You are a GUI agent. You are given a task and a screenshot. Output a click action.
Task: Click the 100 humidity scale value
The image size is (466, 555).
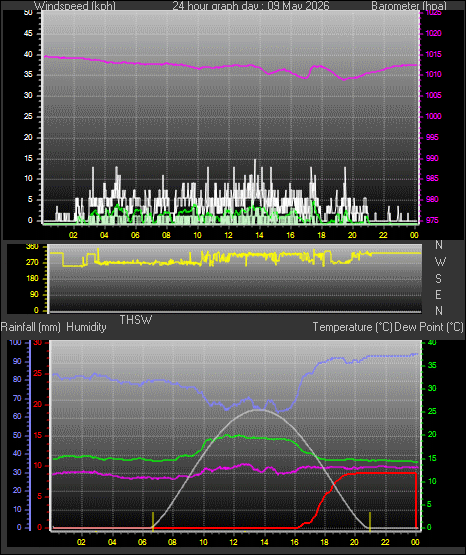tap(16, 342)
